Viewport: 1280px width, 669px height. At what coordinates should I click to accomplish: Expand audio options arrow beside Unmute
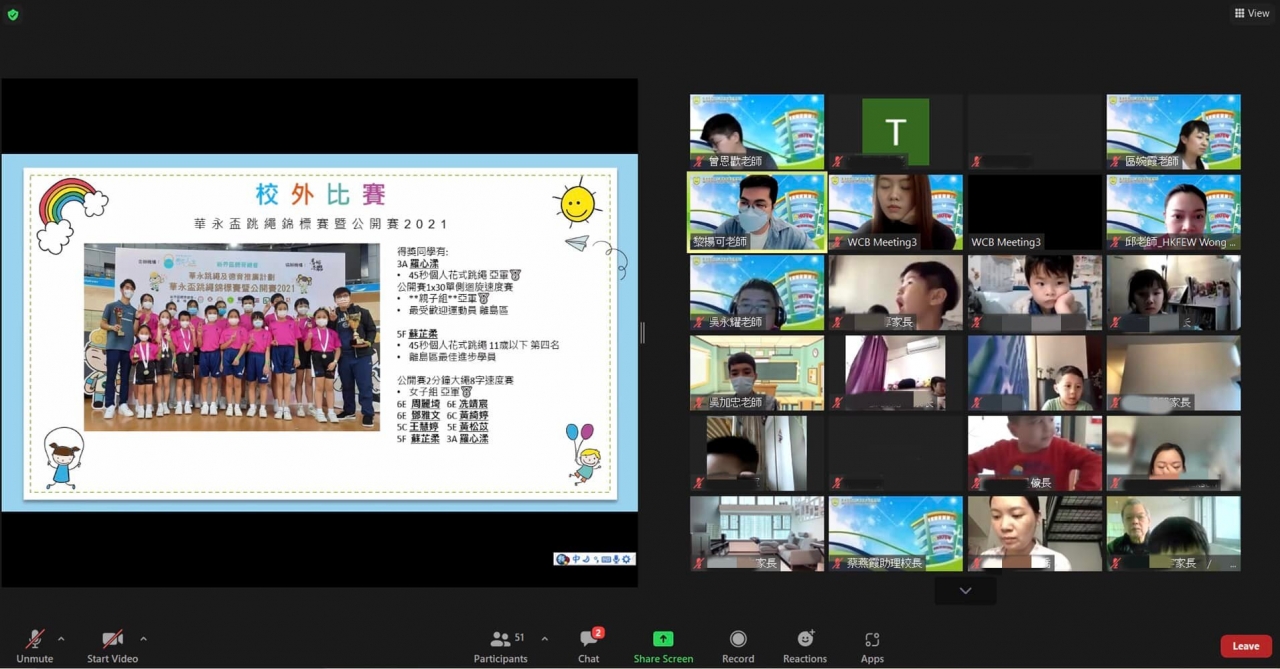[x=61, y=639]
